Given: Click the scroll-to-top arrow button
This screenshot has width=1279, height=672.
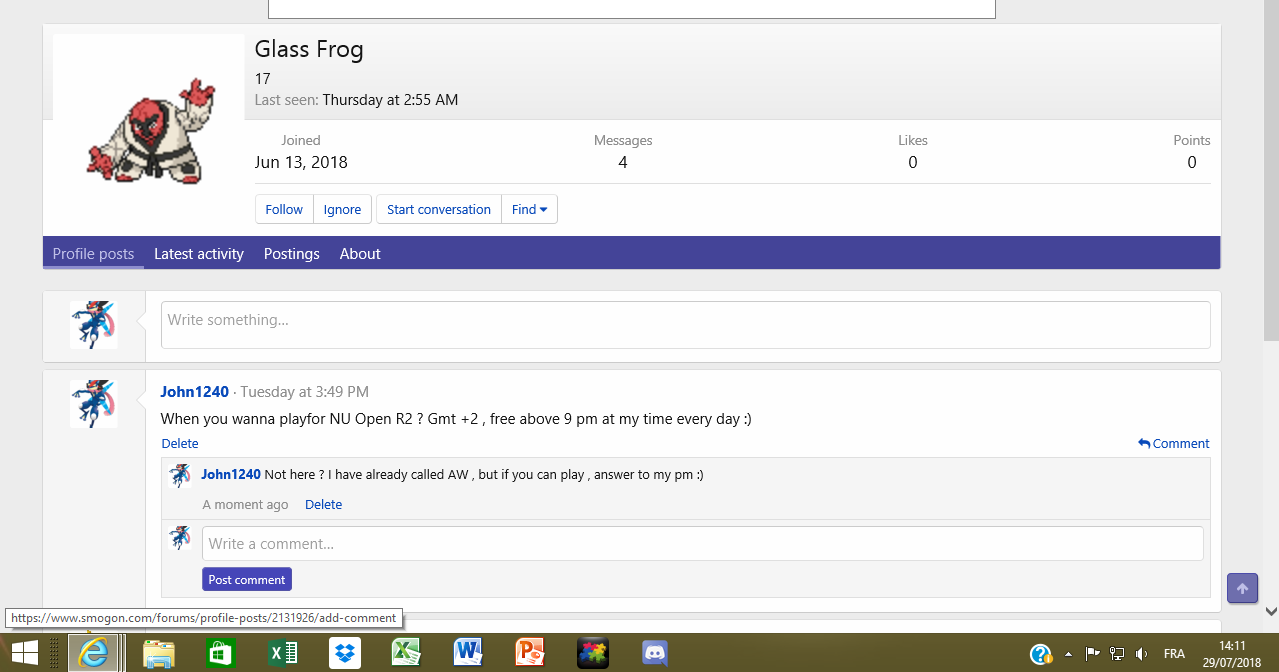Looking at the screenshot, I should pyautogui.click(x=1242, y=589).
